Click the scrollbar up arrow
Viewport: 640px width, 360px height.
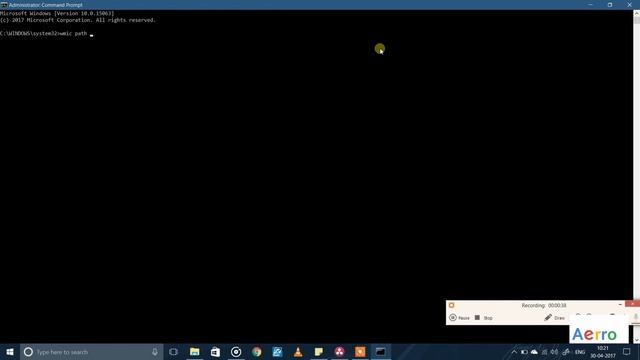coord(637,13)
